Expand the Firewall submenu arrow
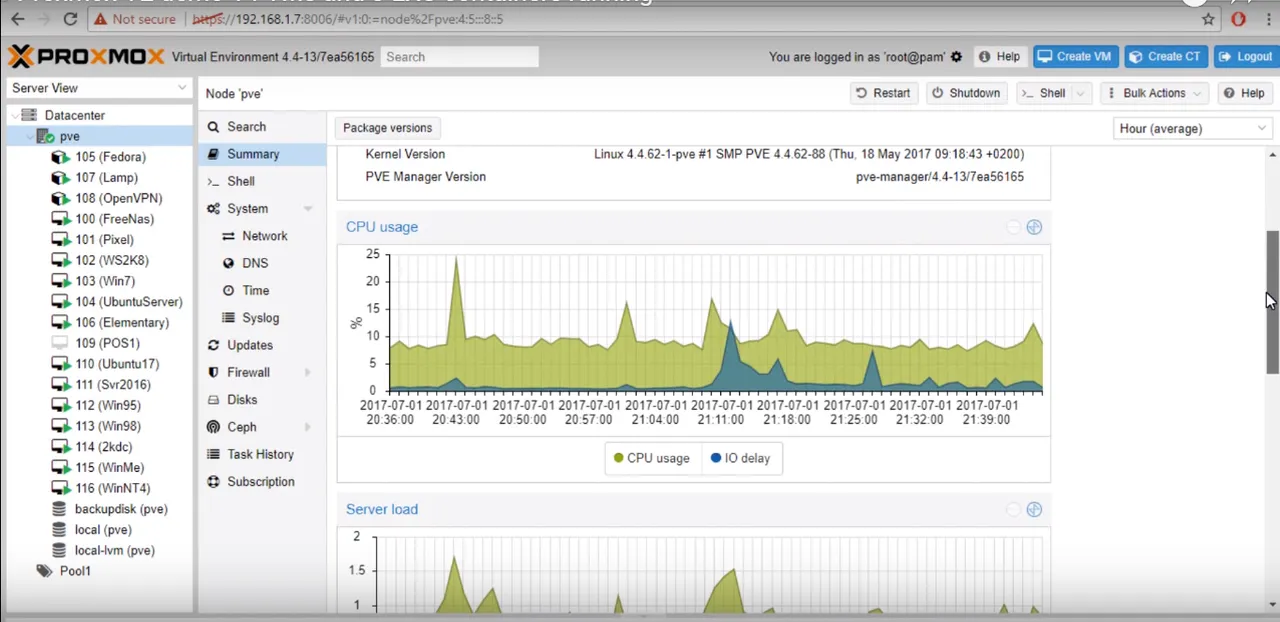The height and width of the screenshot is (622, 1280). (x=308, y=373)
